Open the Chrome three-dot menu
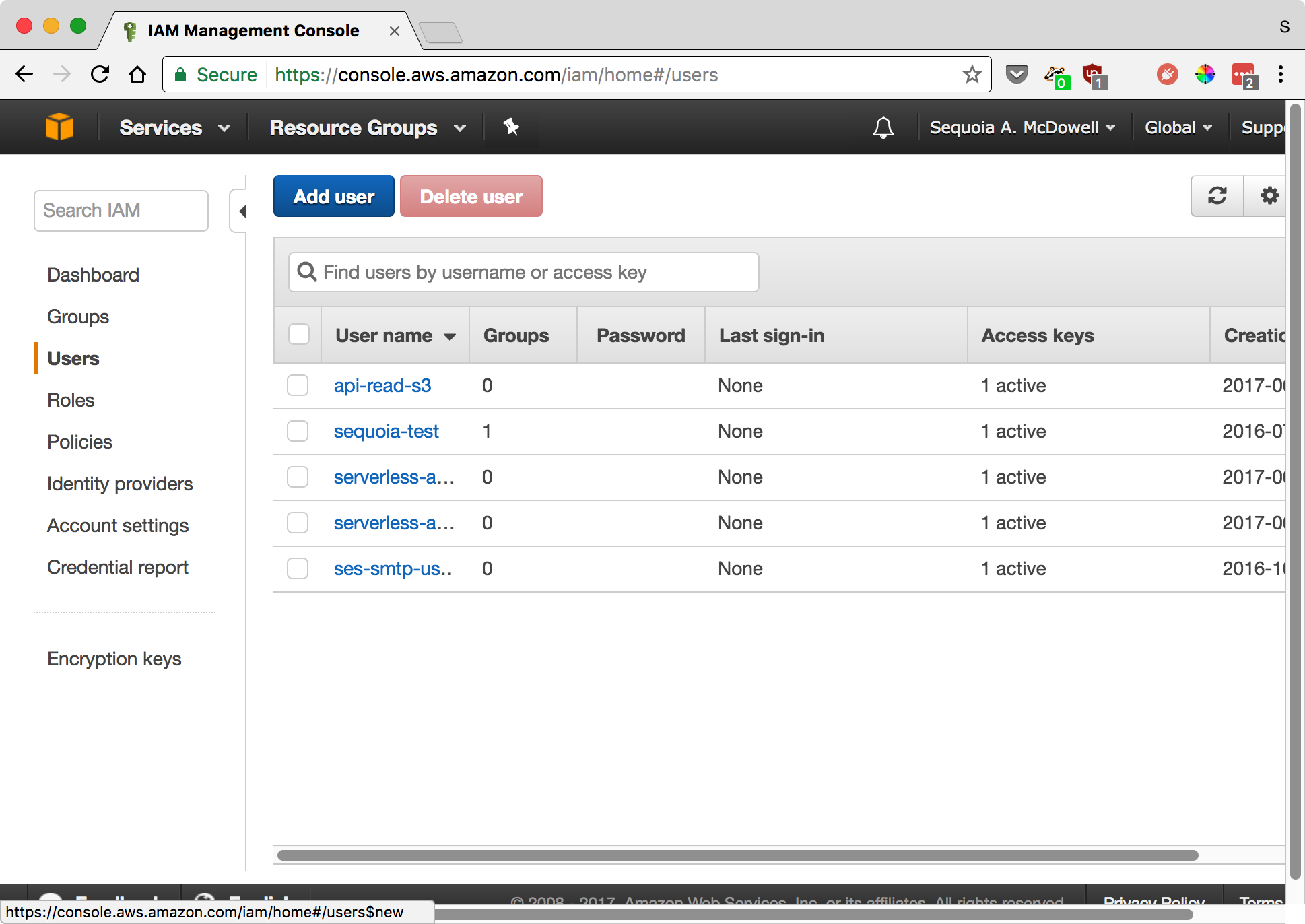 pos(1281,74)
